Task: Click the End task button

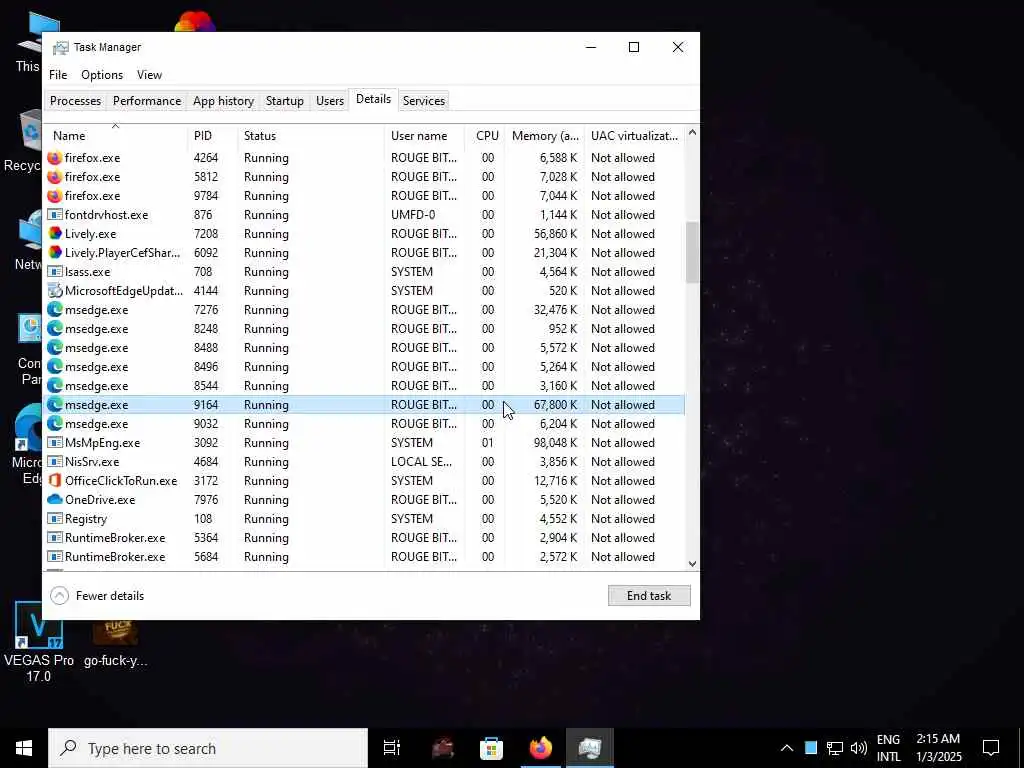Action: (648, 596)
